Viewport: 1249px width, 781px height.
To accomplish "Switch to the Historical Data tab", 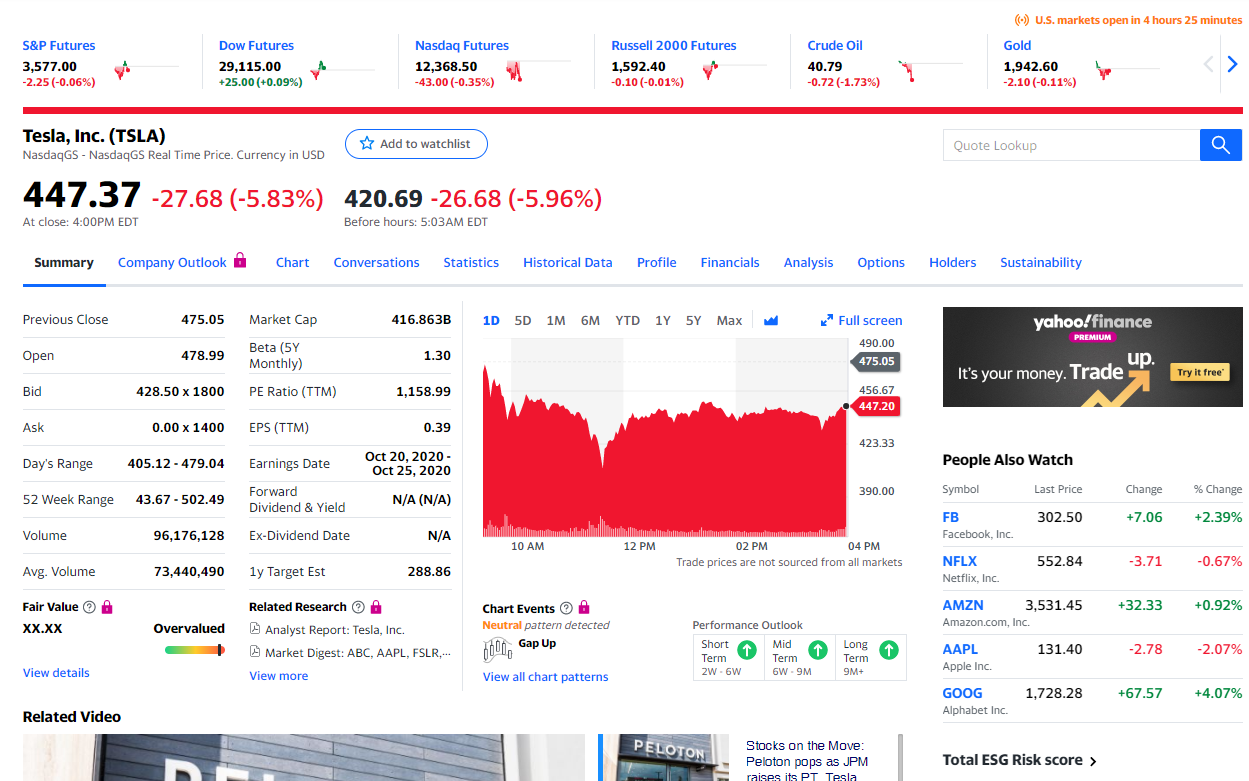I will [x=567, y=262].
